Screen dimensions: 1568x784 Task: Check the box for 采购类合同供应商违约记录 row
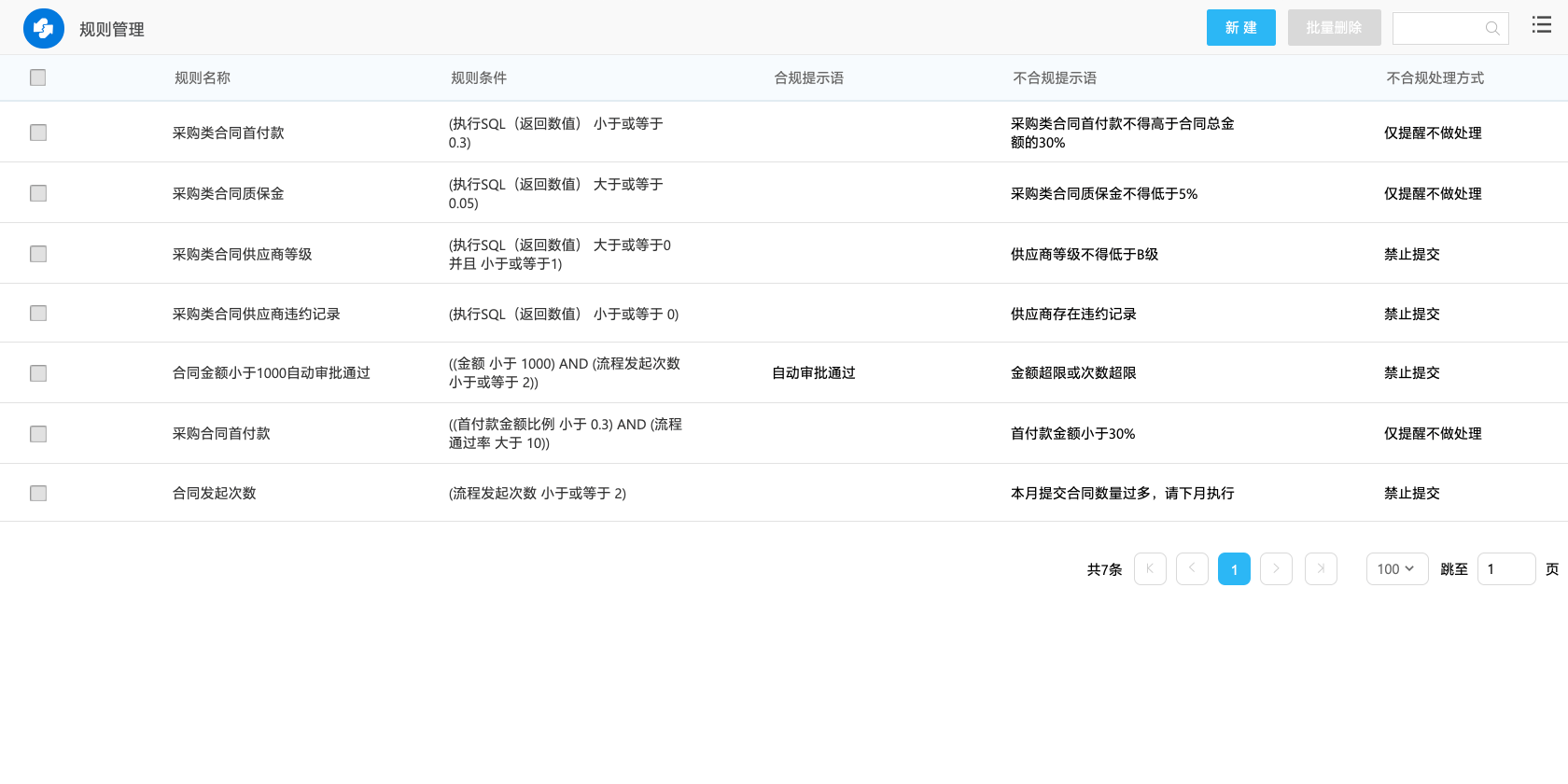click(x=38, y=314)
